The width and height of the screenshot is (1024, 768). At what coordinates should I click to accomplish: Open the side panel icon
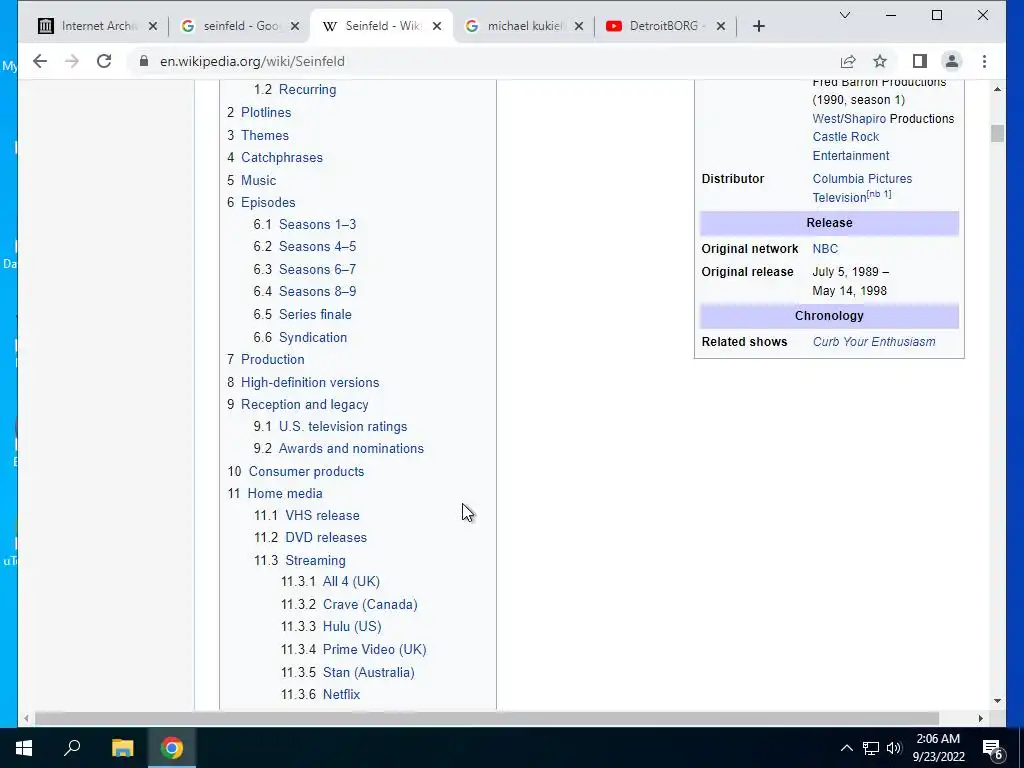point(920,61)
